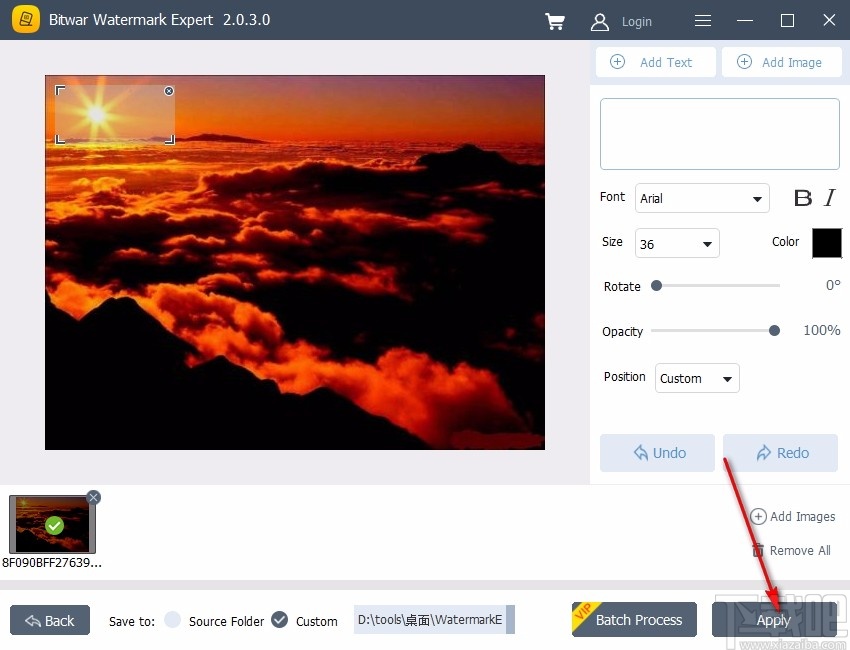Viewport: 850px width, 650px height.
Task: Select the Bold formatting icon
Action: (x=803, y=197)
